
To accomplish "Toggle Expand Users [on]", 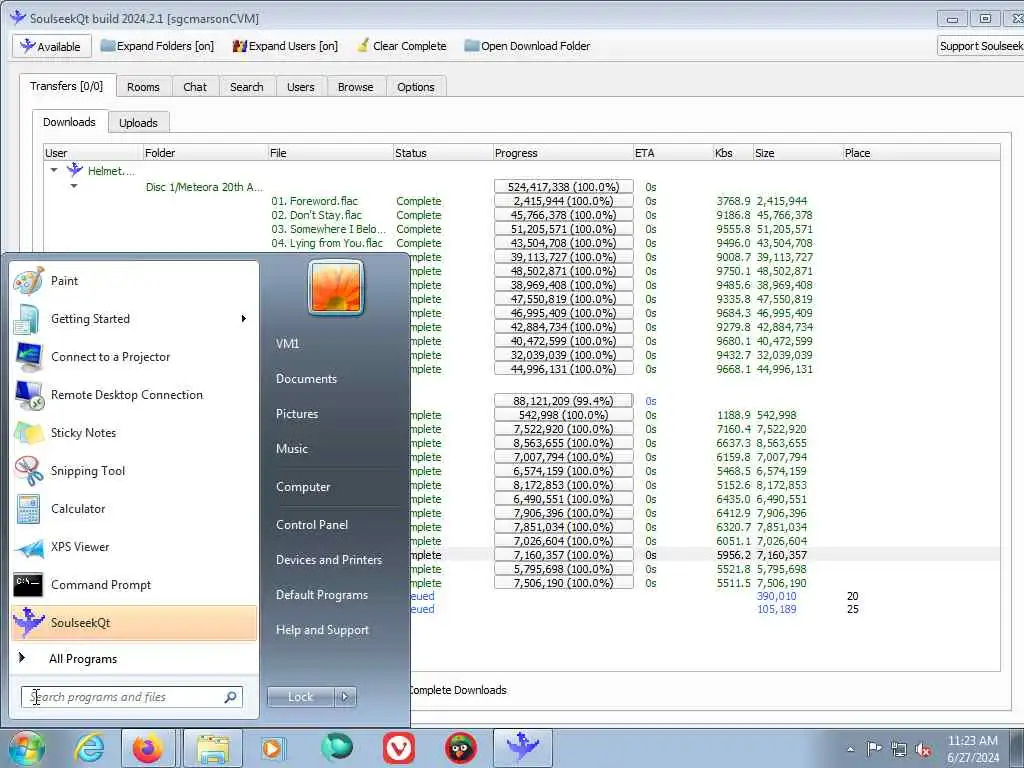I will (285, 46).
